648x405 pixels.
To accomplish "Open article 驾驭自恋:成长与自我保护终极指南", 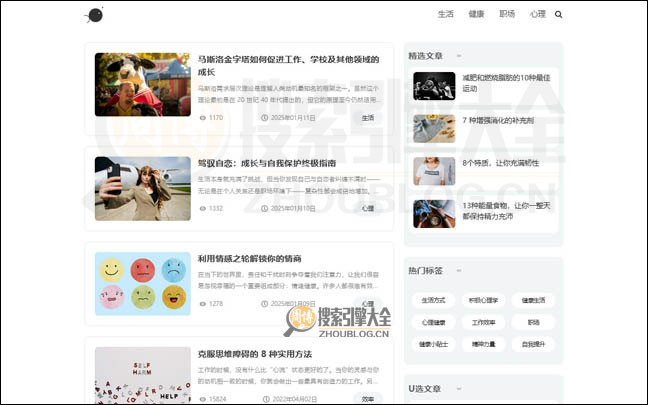I will click(267, 163).
